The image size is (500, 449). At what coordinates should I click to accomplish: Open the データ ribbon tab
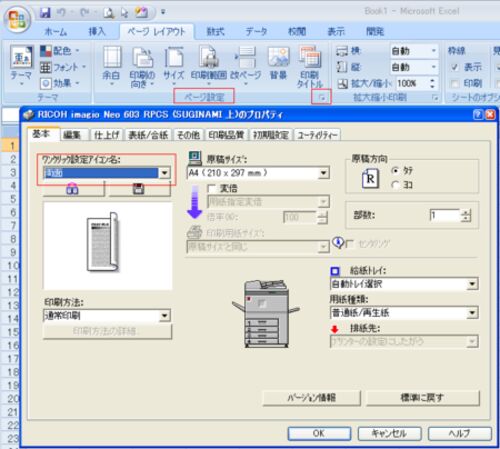[x=256, y=32]
